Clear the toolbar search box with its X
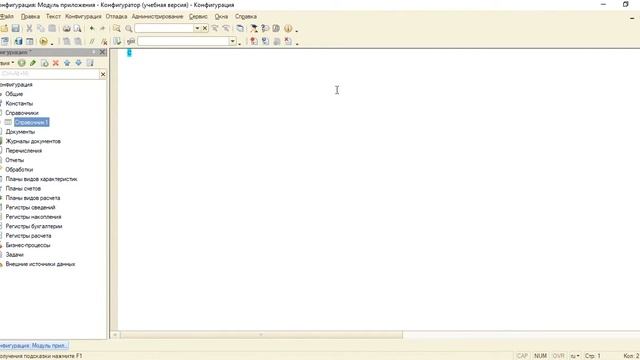 [x=205, y=28]
